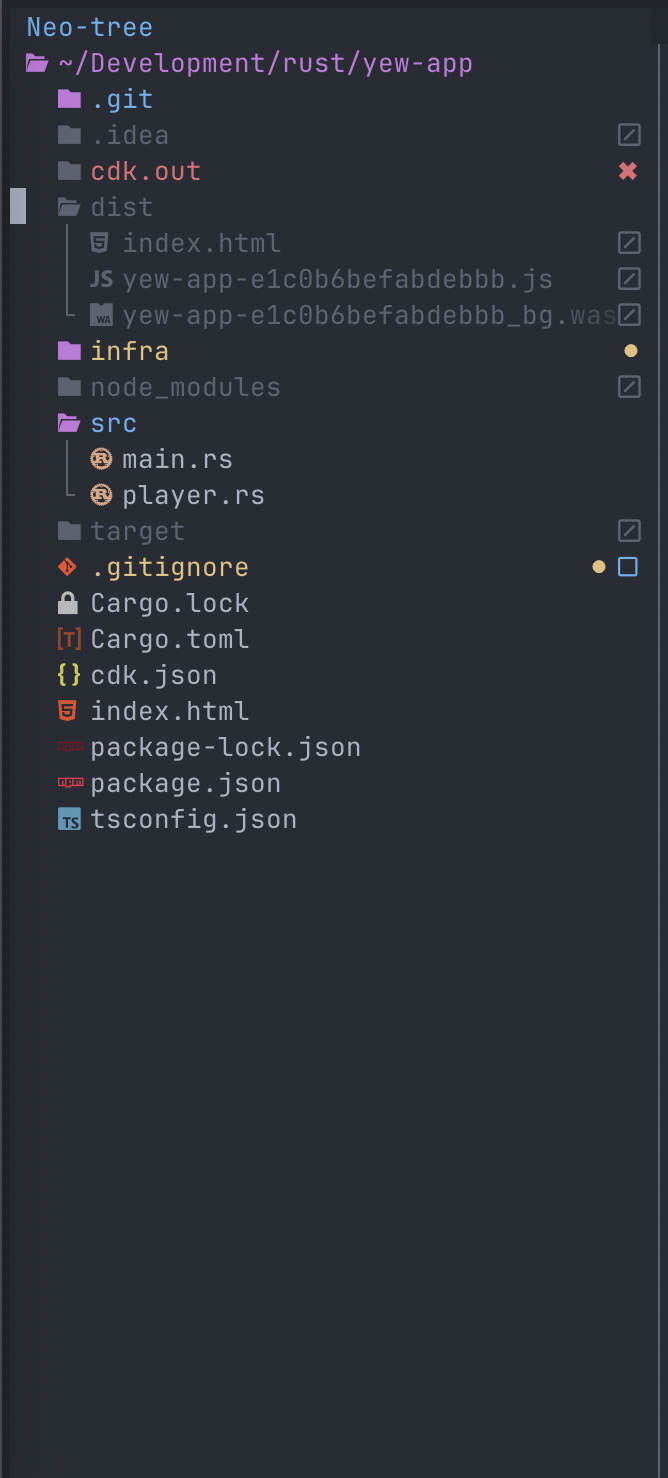This screenshot has height=1478, width=668.
Task: Click the ignored status box for .idea
Action: click(629, 135)
